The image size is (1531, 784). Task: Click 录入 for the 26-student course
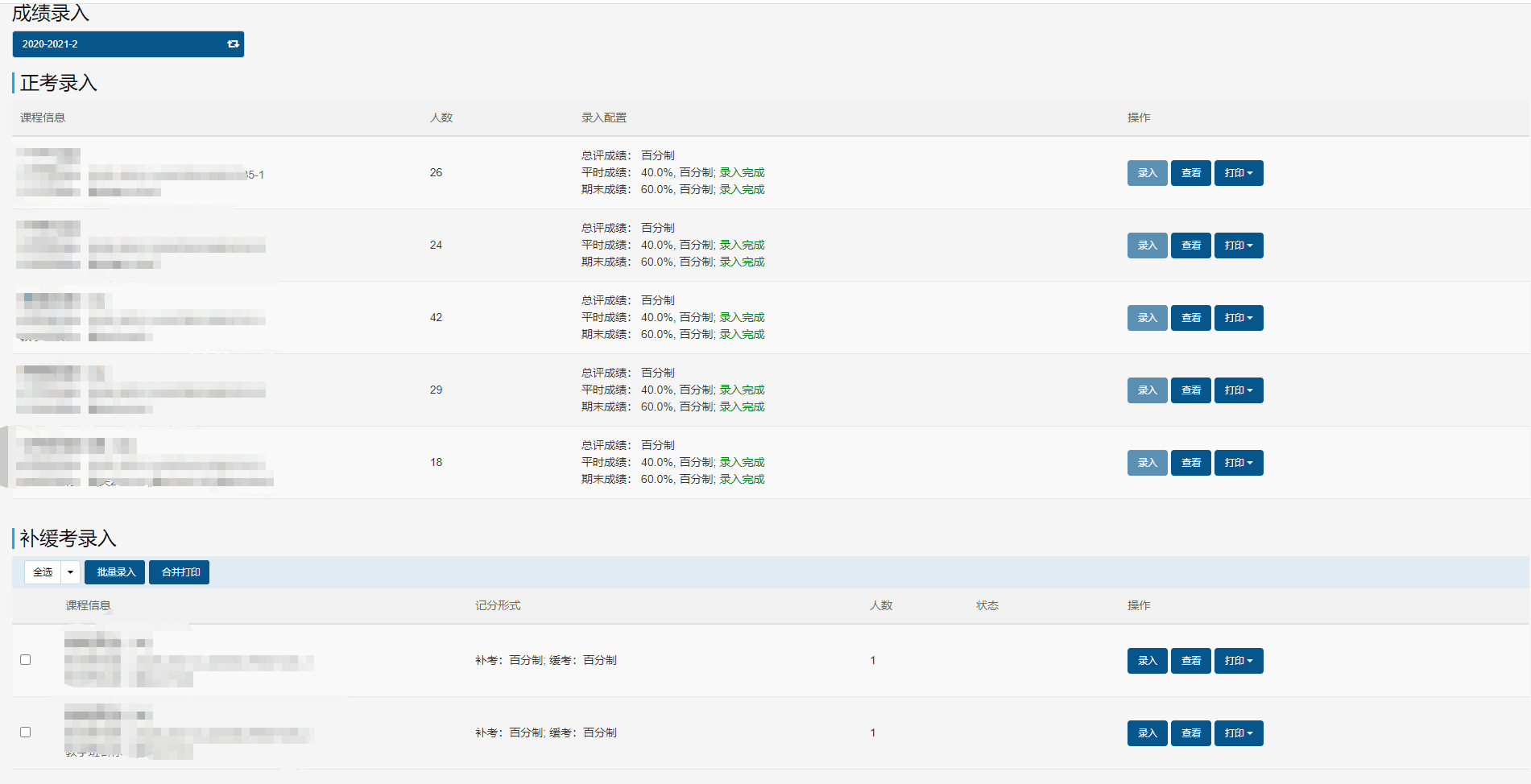tap(1147, 173)
